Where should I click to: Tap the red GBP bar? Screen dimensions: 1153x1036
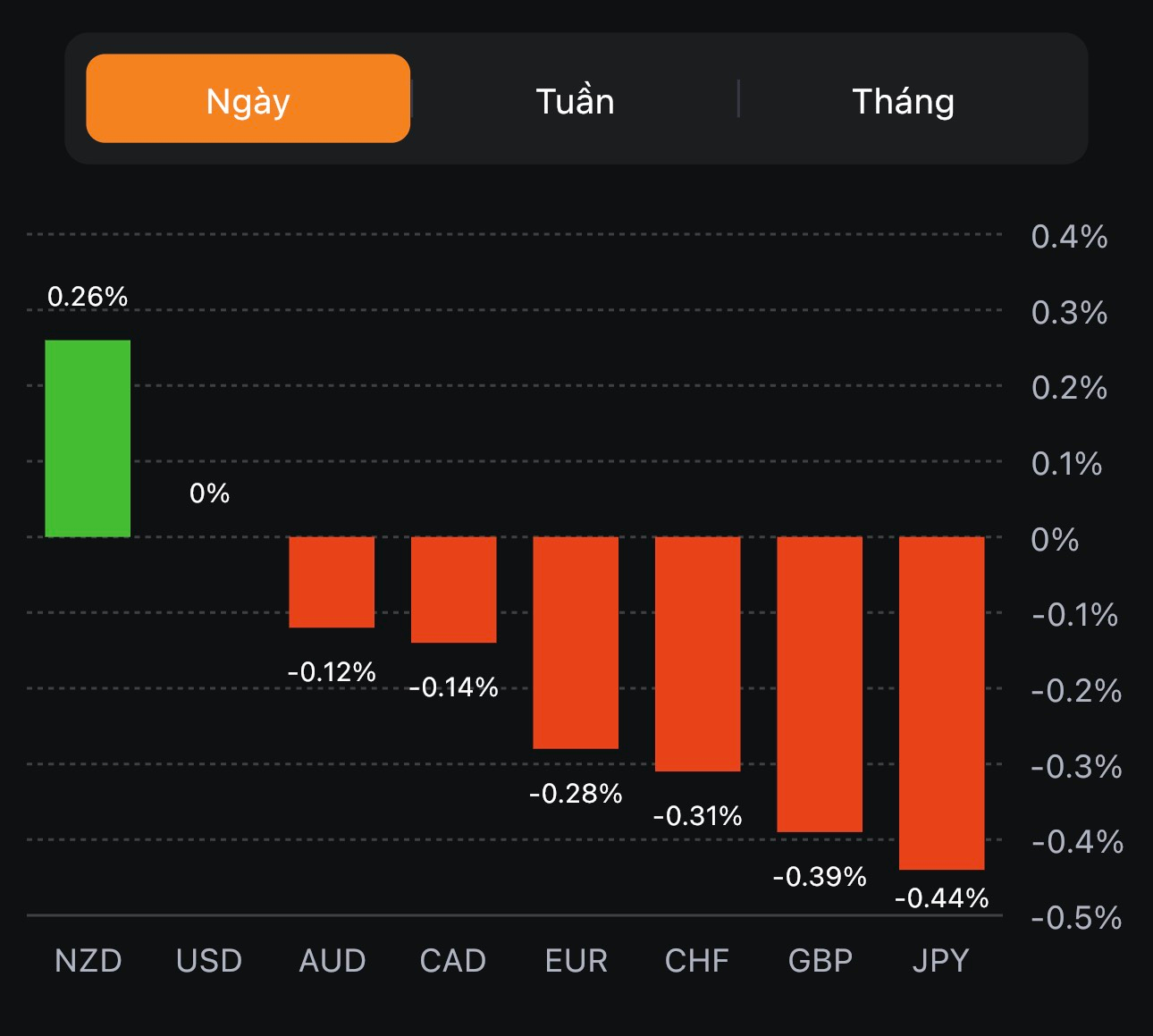[820, 684]
